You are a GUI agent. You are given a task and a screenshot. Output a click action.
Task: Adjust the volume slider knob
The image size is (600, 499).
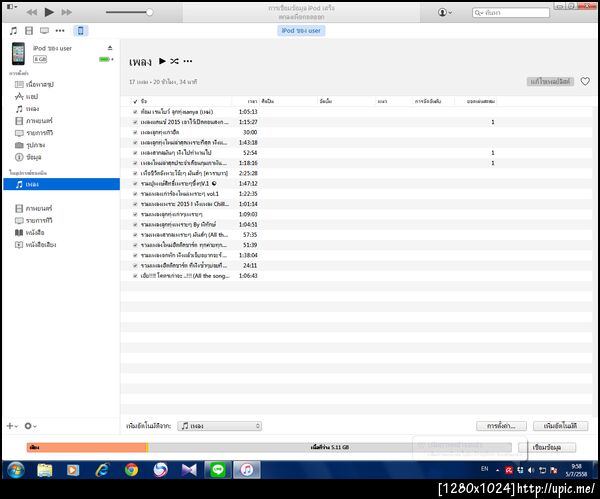click(150, 12)
